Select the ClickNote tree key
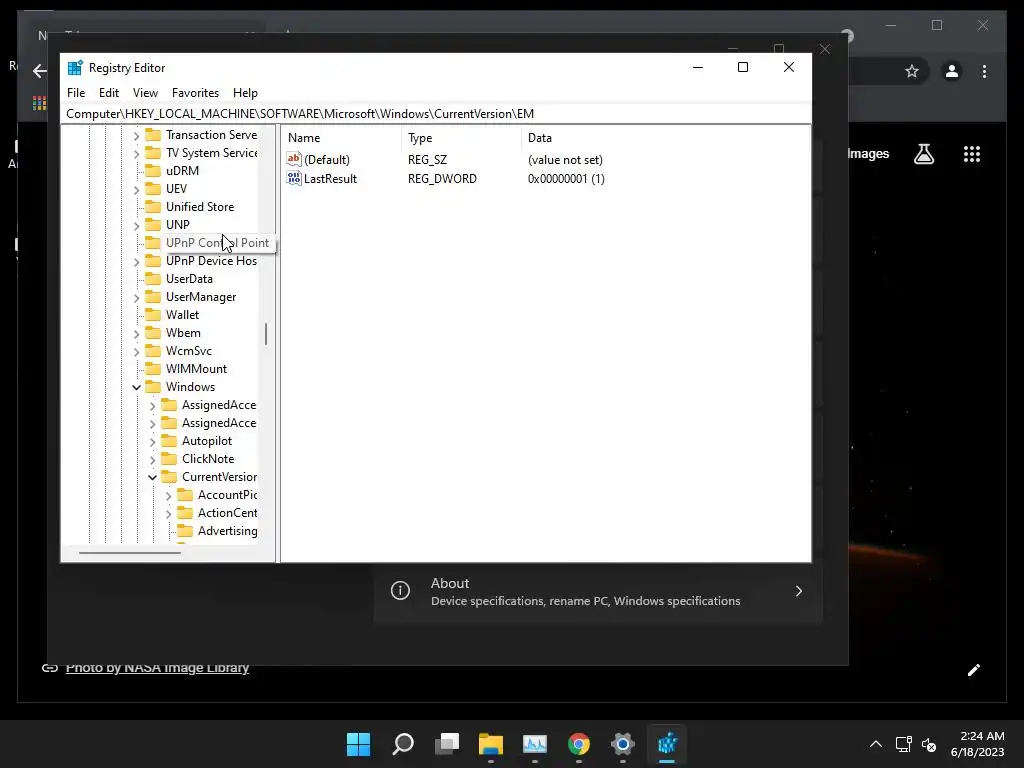Image resolution: width=1024 pixels, height=768 pixels. pyautogui.click(x=208, y=458)
